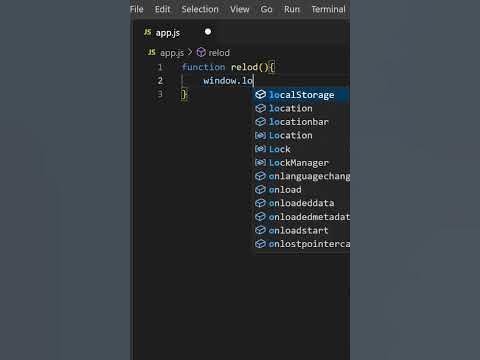Expand the breadcrumb chevron after app.js

[190, 52]
